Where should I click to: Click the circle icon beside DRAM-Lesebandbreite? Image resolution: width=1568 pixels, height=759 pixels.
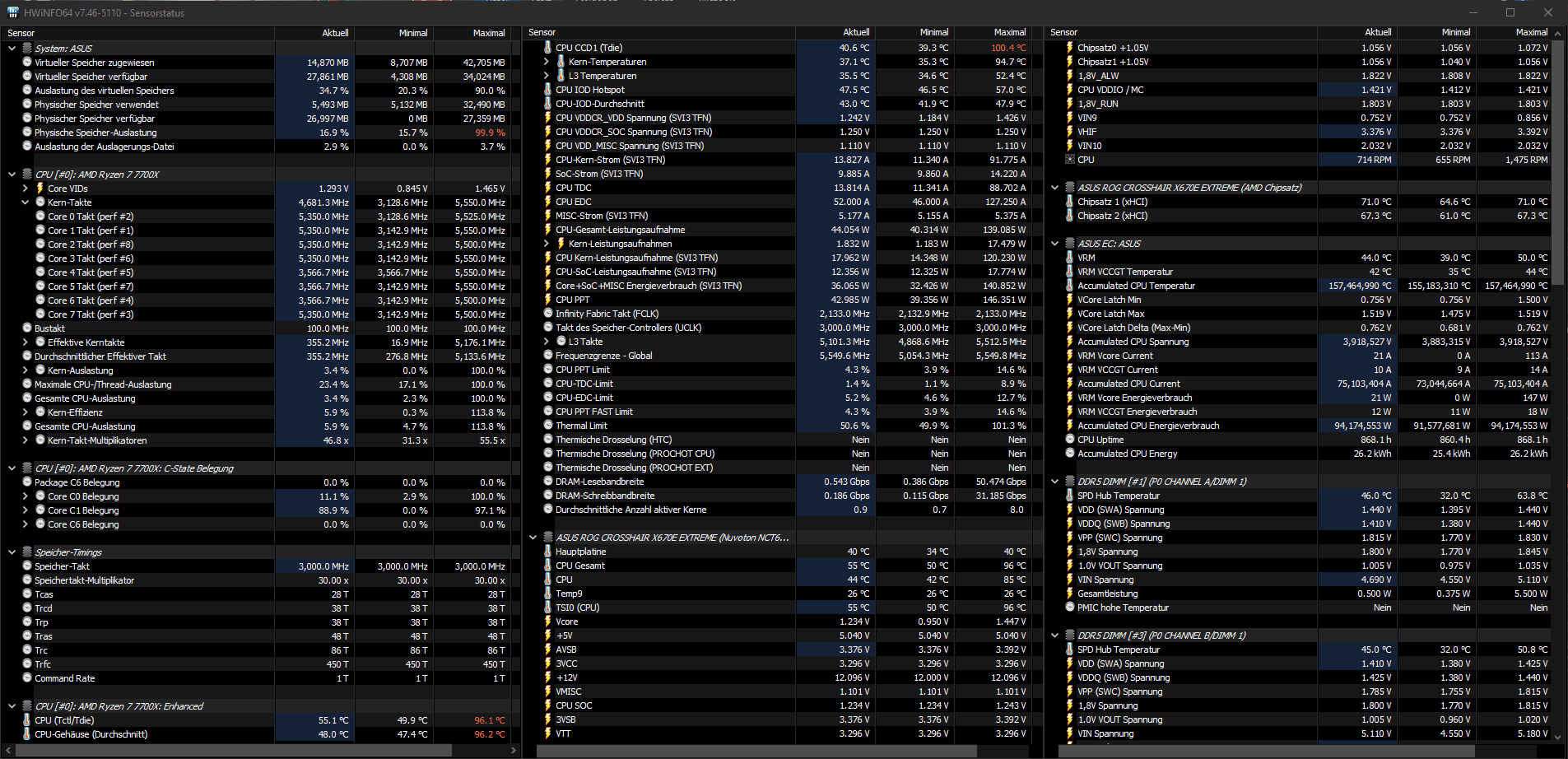click(x=547, y=482)
